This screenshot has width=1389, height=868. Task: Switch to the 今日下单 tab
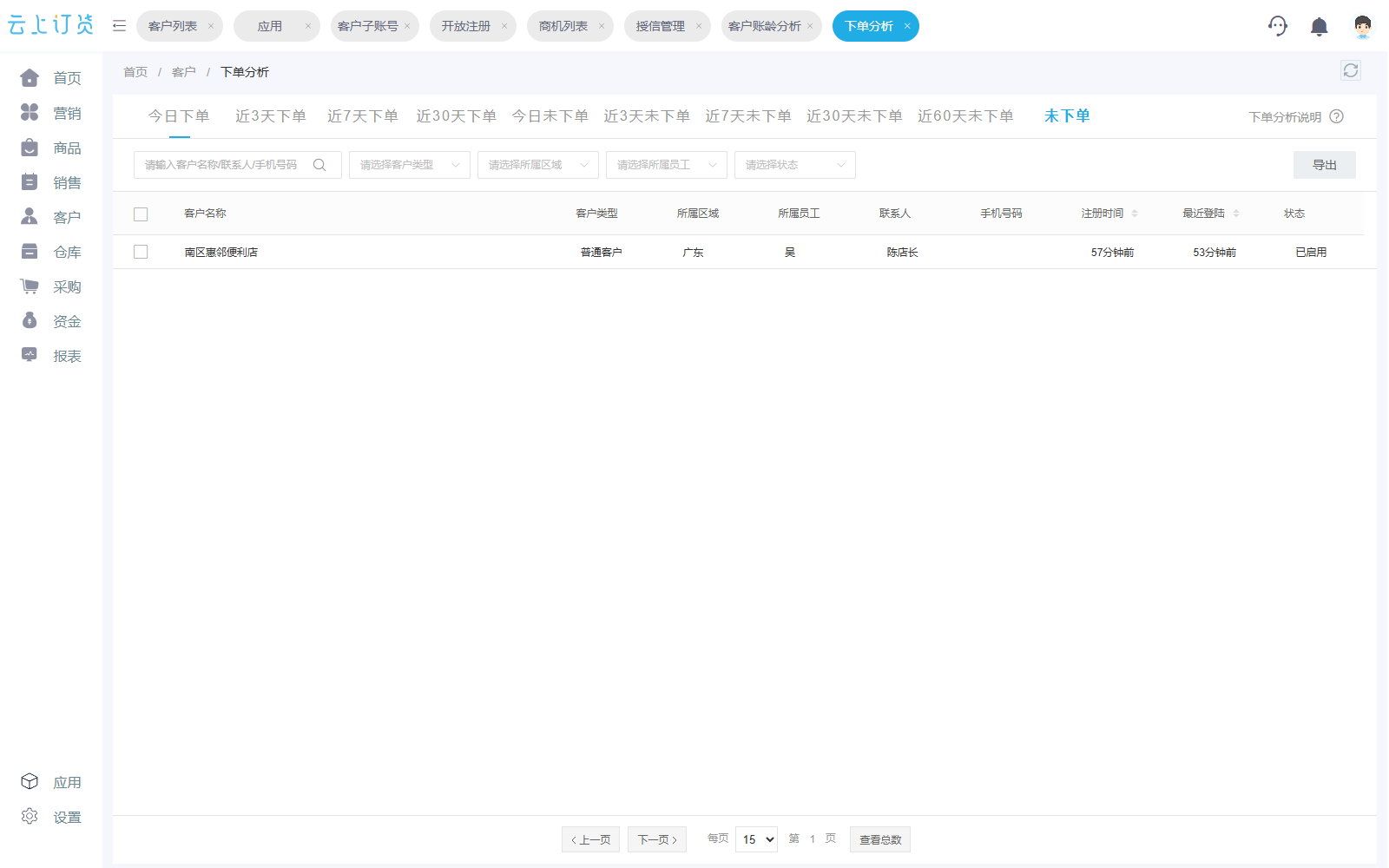[x=179, y=116]
